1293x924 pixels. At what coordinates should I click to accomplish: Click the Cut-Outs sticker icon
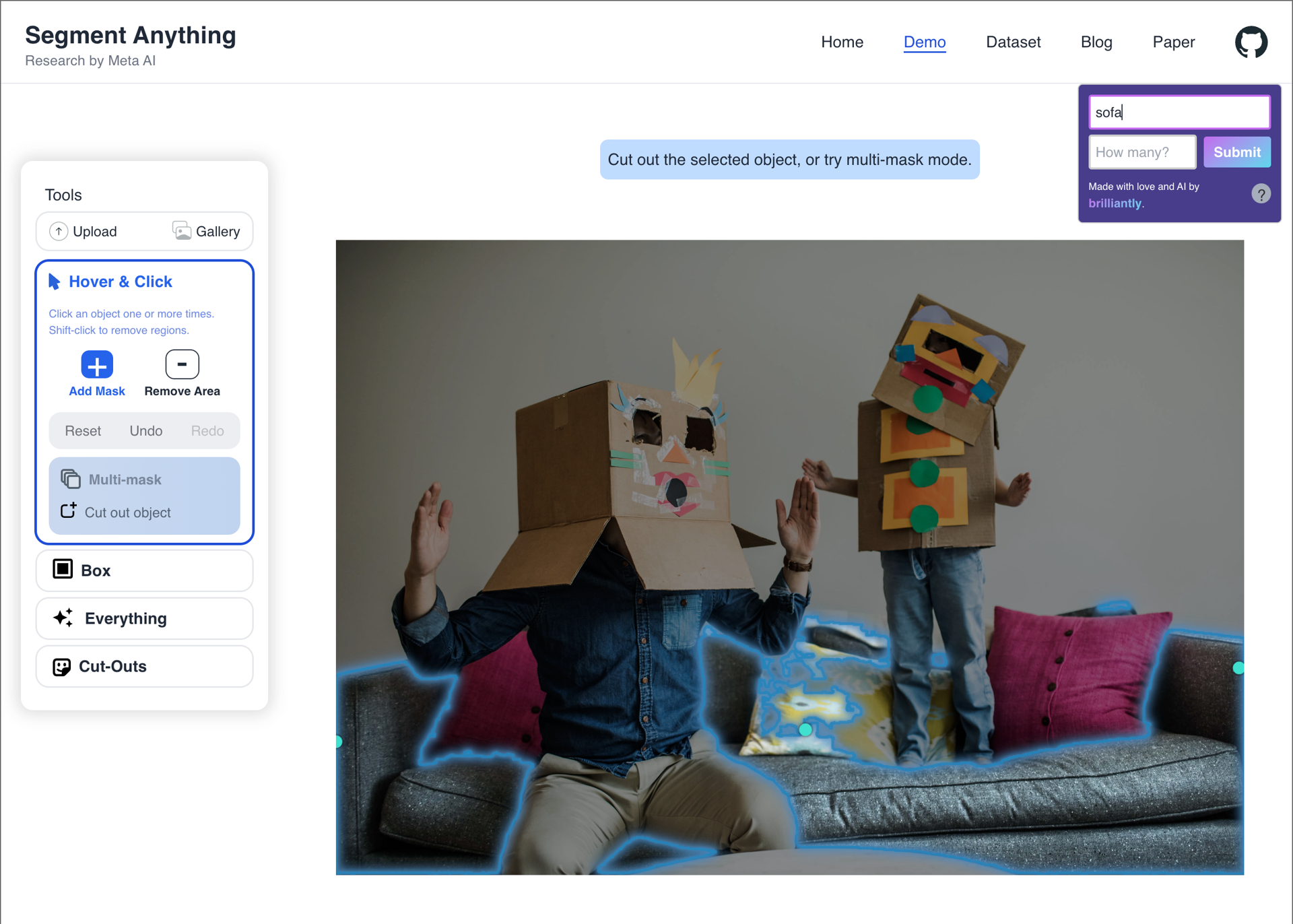pos(61,667)
